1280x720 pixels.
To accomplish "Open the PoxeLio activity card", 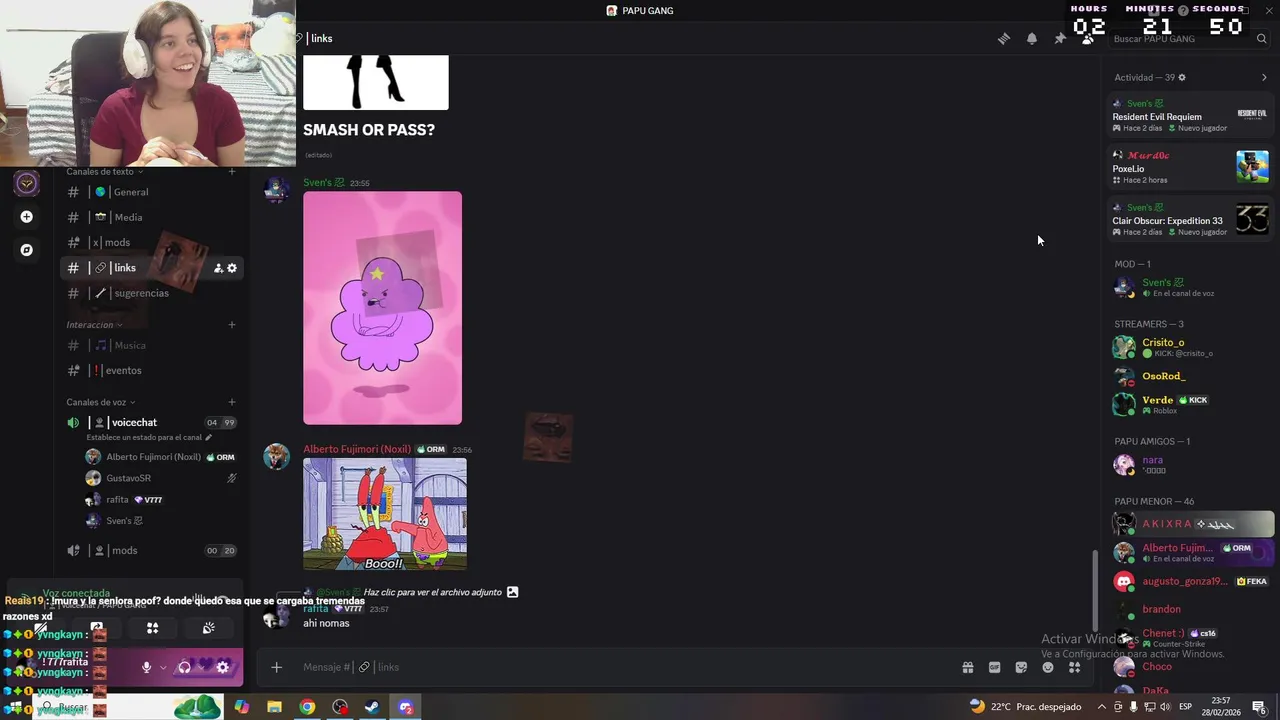I will pyautogui.click(x=1190, y=167).
